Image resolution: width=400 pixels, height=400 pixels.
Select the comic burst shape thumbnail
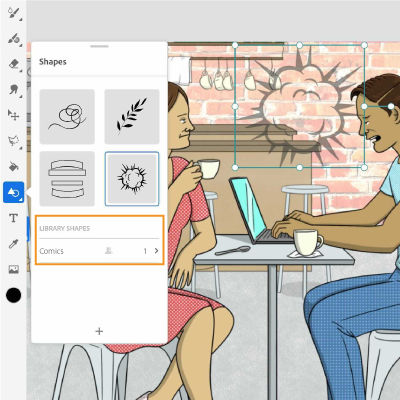(132, 179)
